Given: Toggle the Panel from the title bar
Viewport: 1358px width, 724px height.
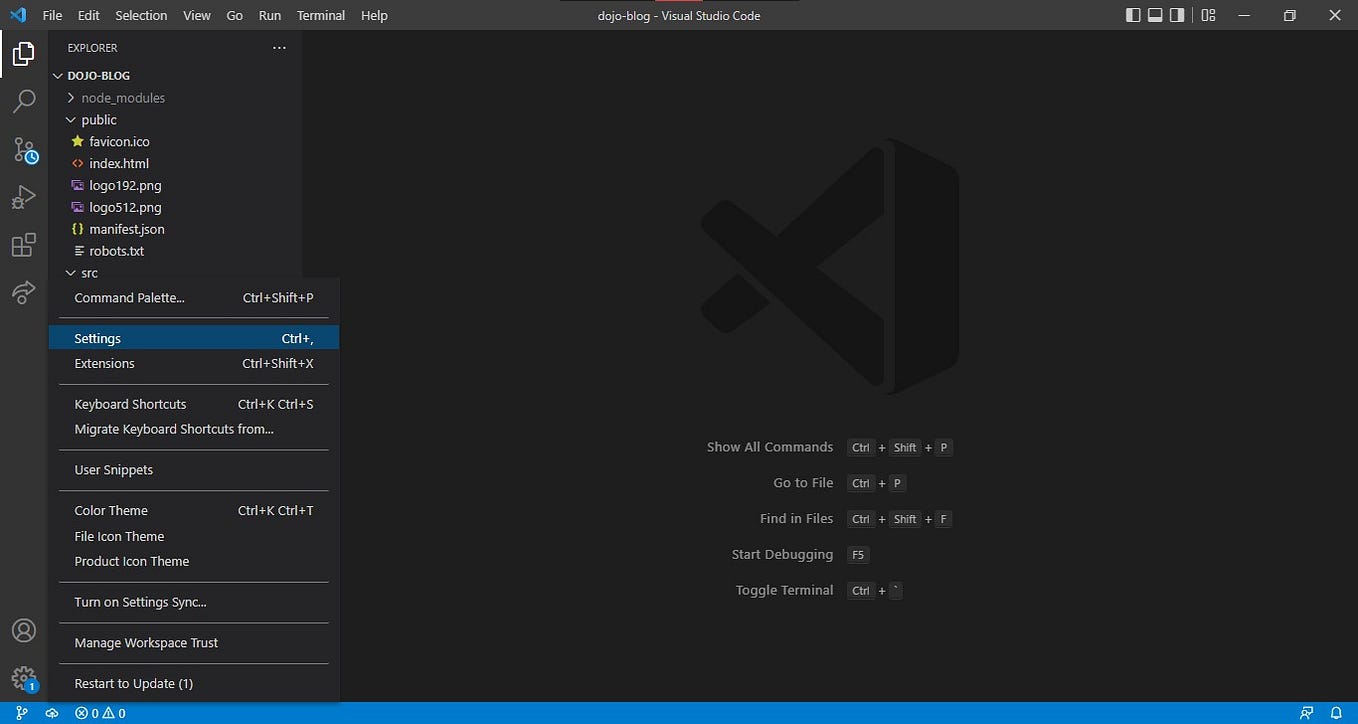Looking at the screenshot, I should tap(1157, 15).
